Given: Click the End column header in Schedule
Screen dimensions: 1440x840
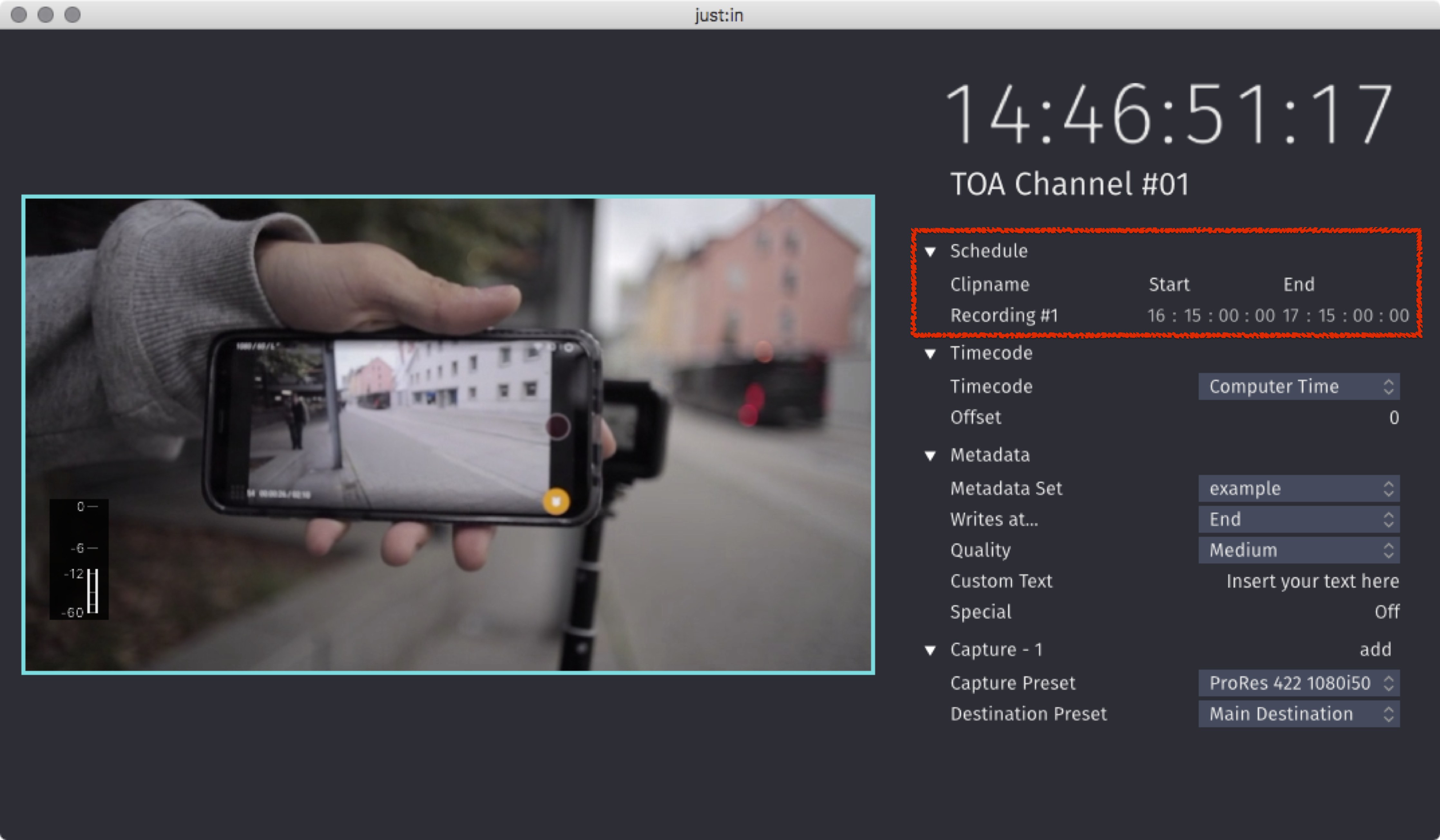Looking at the screenshot, I should pyautogui.click(x=1299, y=285).
